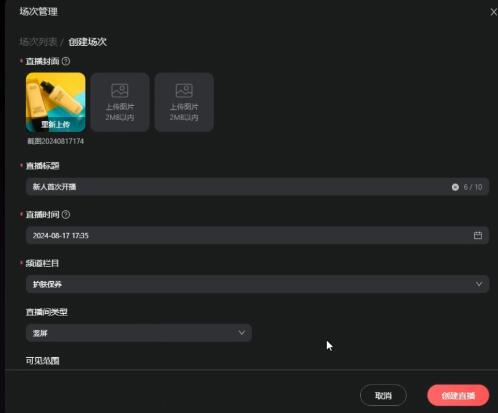Cancel with the 取消 button
The height and width of the screenshot is (413, 498).
click(x=383, y=395)
